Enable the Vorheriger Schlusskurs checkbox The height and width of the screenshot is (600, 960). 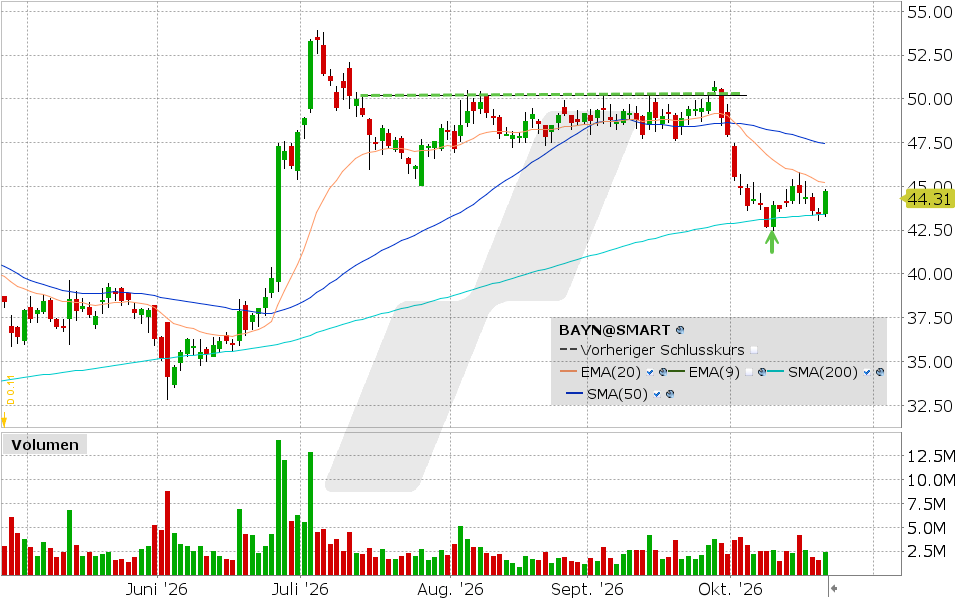[754, 350]
